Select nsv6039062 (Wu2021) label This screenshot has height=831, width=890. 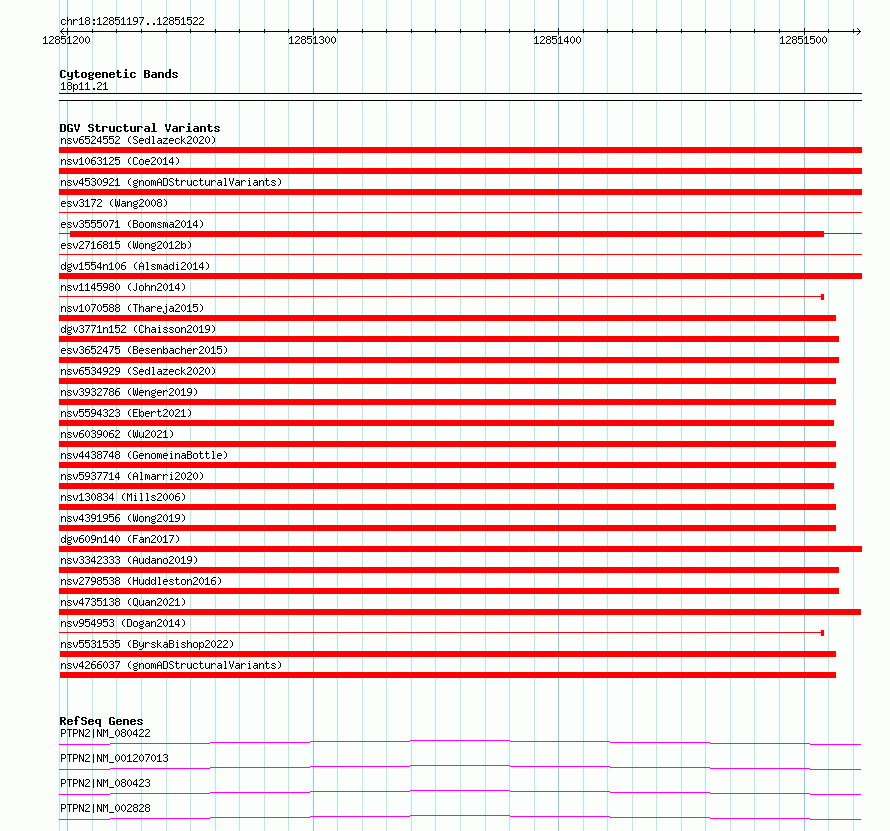click(117, 434)
